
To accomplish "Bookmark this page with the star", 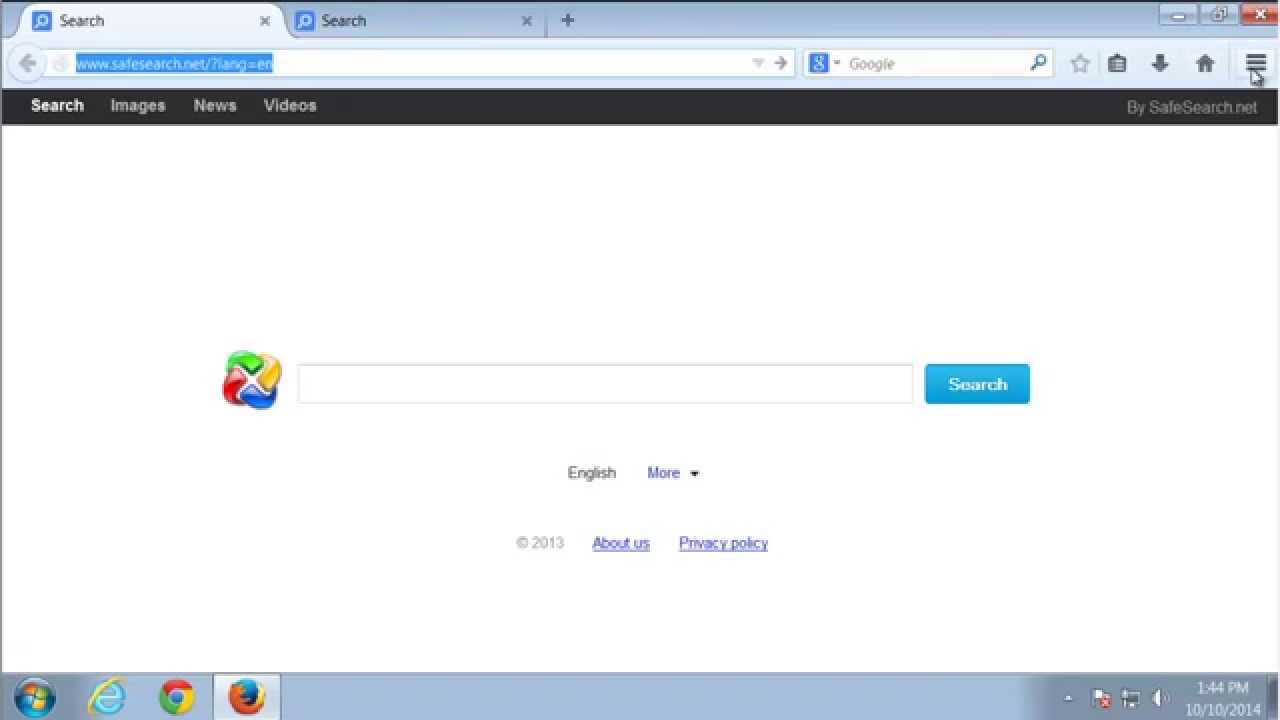I will click(x=1080, y=63).
